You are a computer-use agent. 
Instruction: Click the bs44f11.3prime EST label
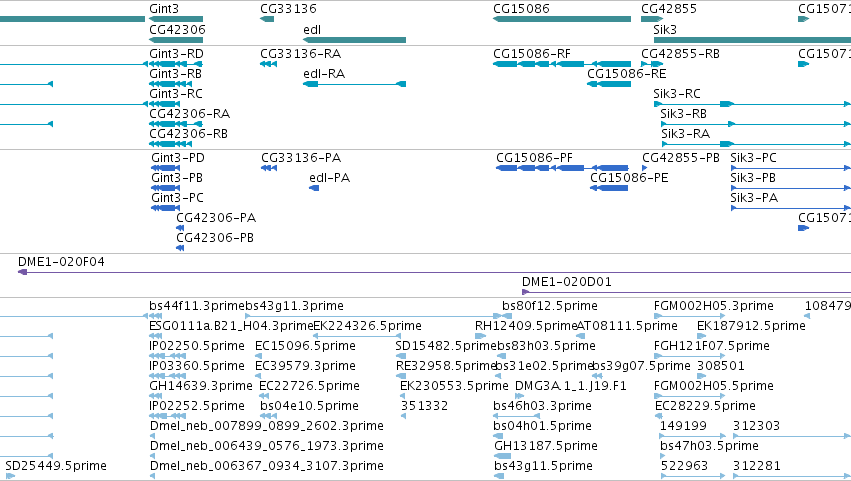tap(197, 306)
